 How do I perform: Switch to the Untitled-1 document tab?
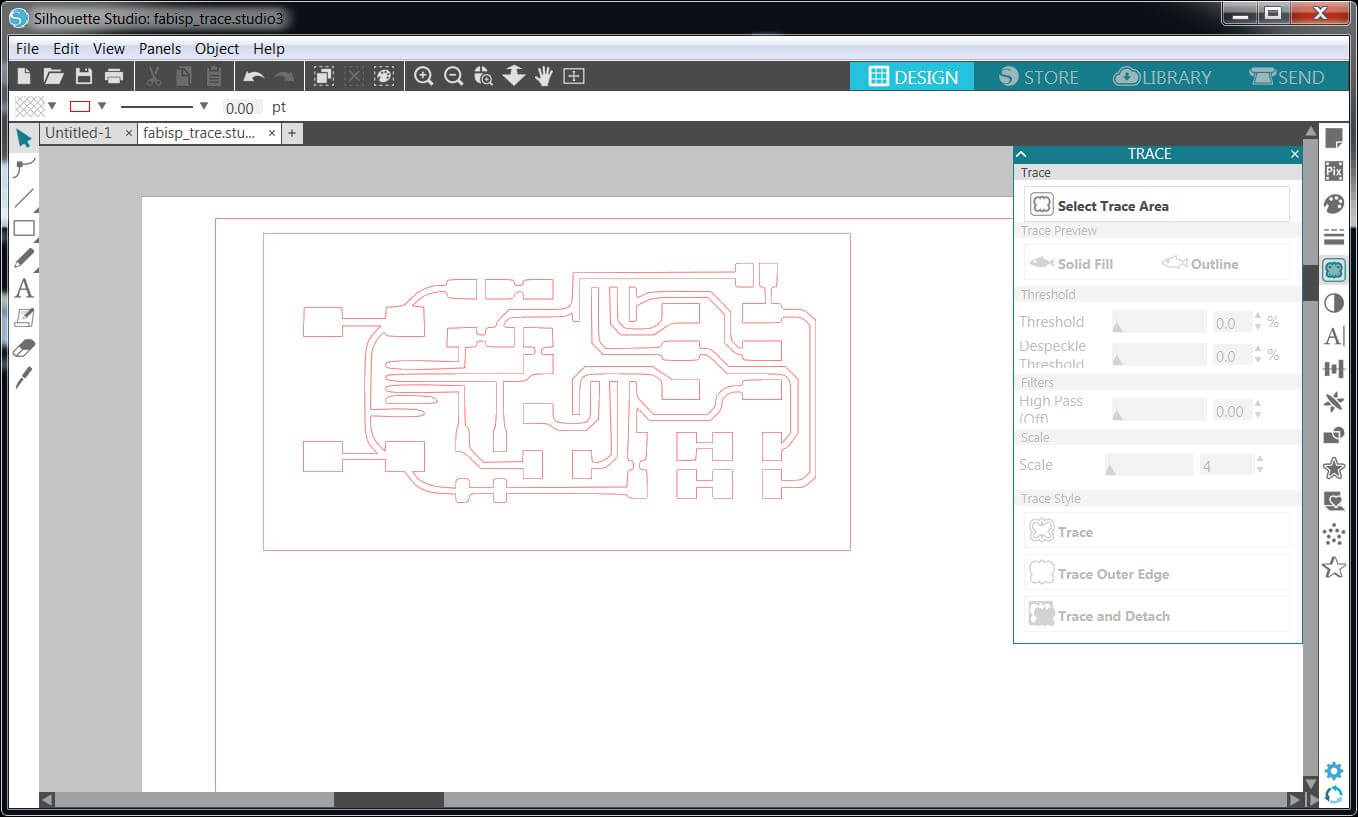pyautogui.click(x=79, y=133)
